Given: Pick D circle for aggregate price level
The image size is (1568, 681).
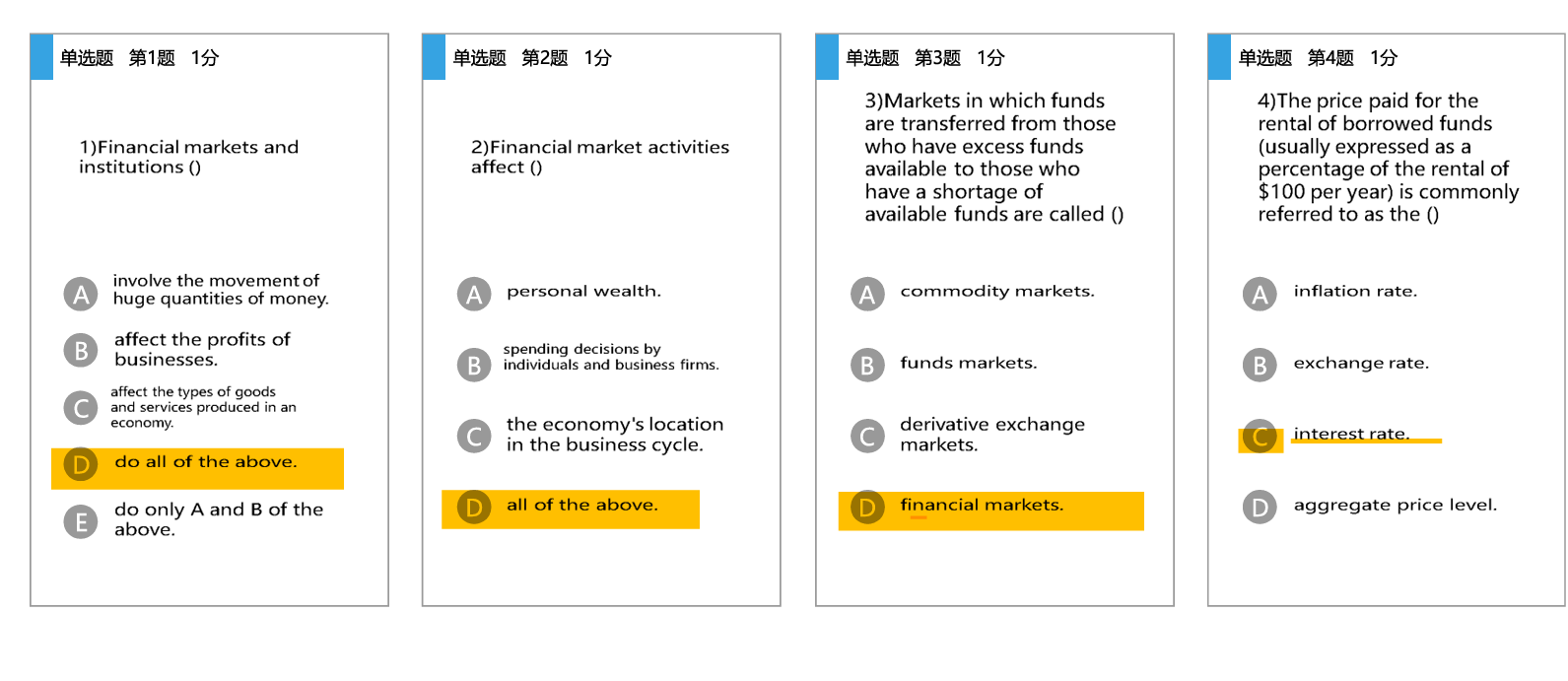Looking at the screenshot, I should [1260, 508].
